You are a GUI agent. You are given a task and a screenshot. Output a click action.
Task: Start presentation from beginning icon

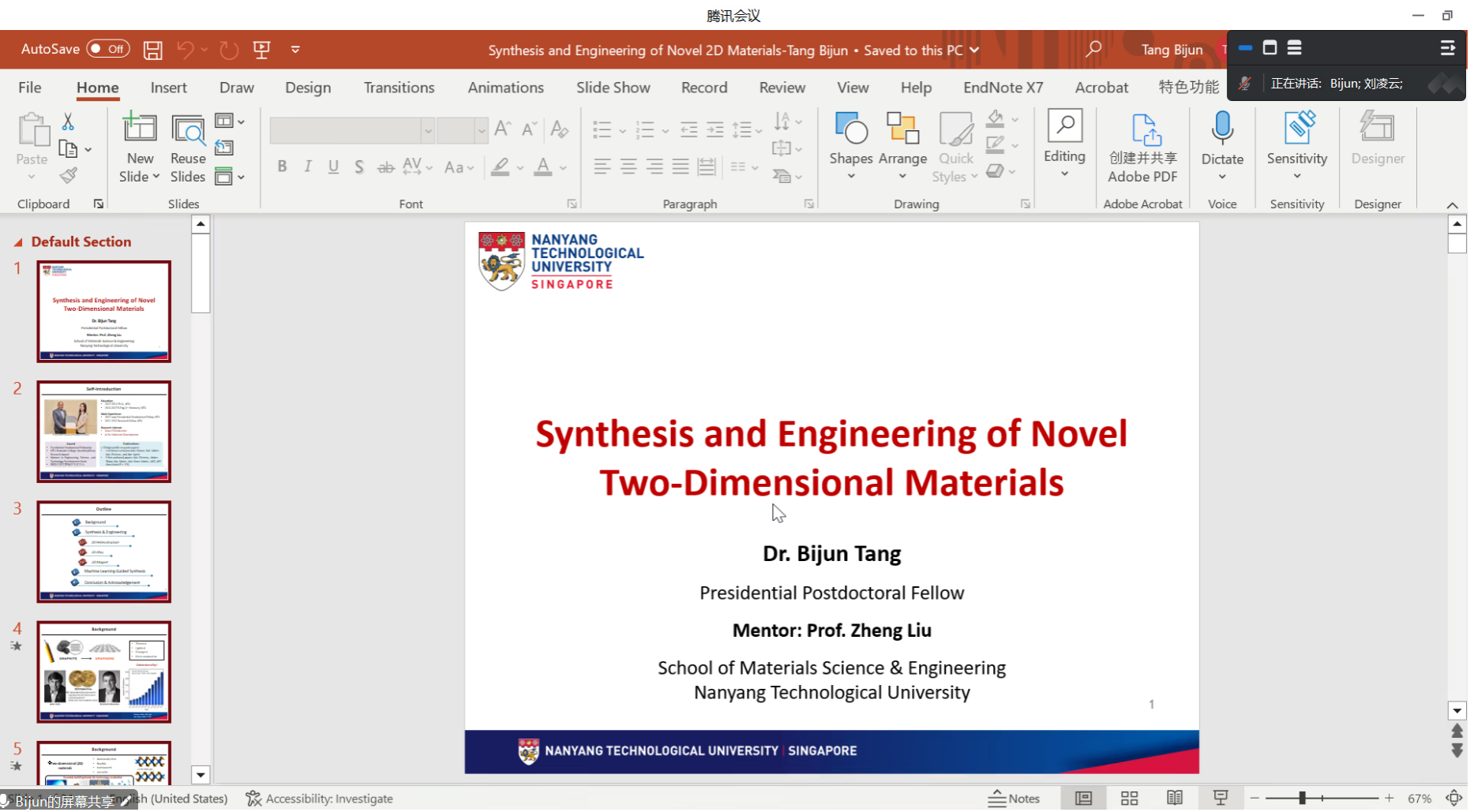click(x=262, y=50)
